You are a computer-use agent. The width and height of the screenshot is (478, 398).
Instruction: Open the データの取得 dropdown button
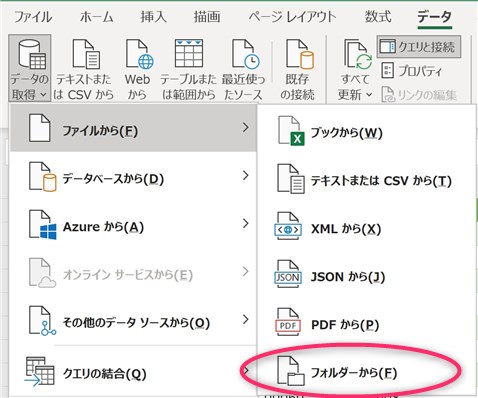(29, 68)
